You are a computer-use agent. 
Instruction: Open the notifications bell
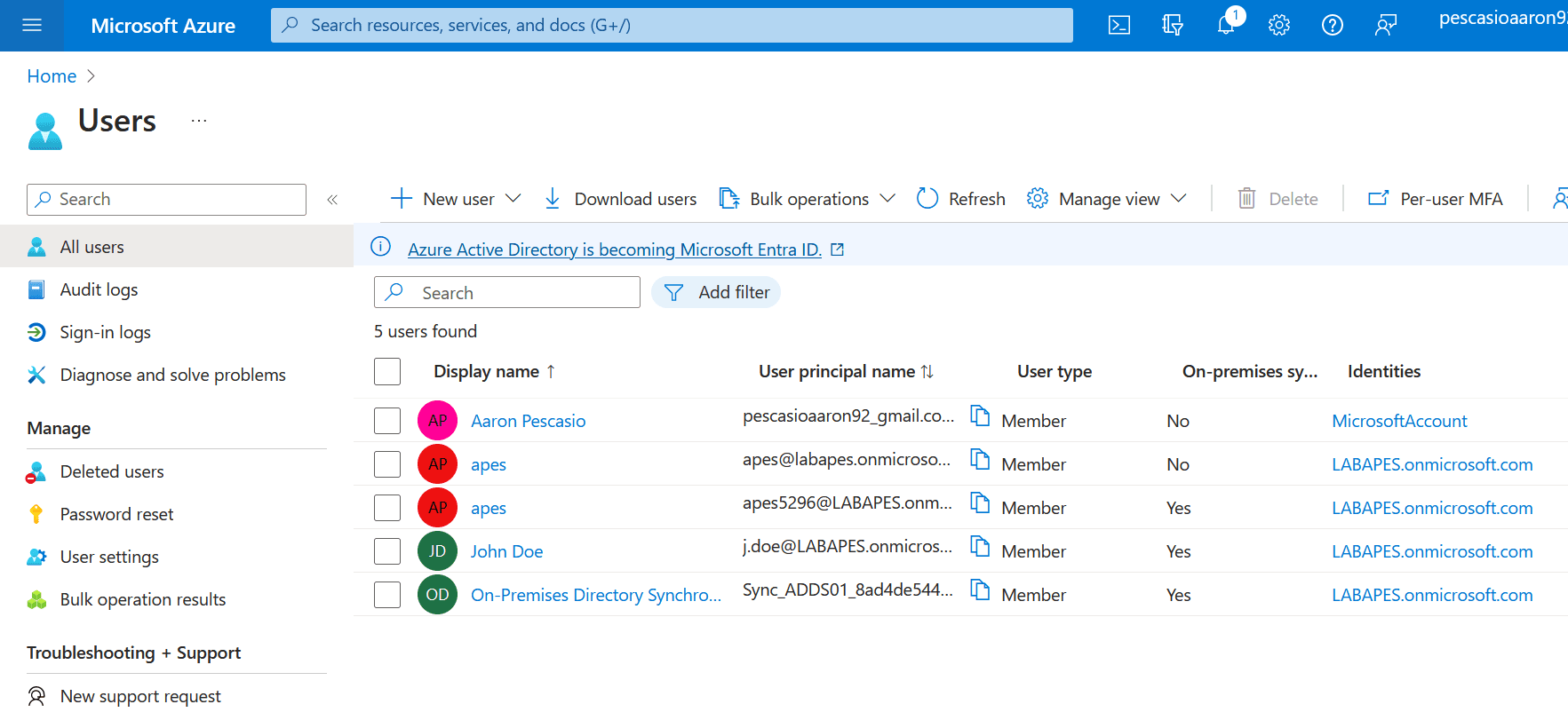click(1226, 25)
